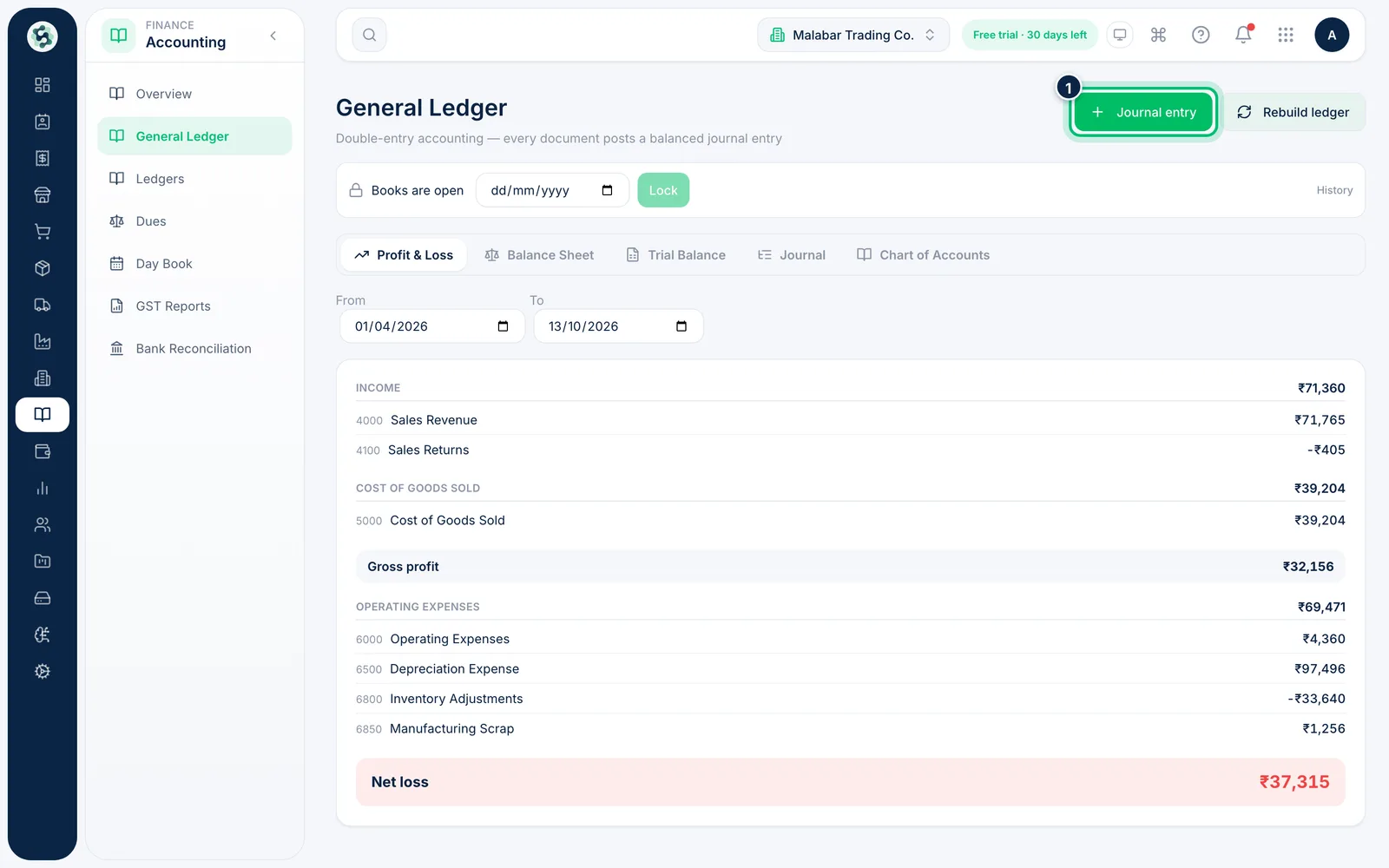This screenshot has width=1389, height=868.
Task: Click the Depreciation Expense account row
Action: click(850, 669)
